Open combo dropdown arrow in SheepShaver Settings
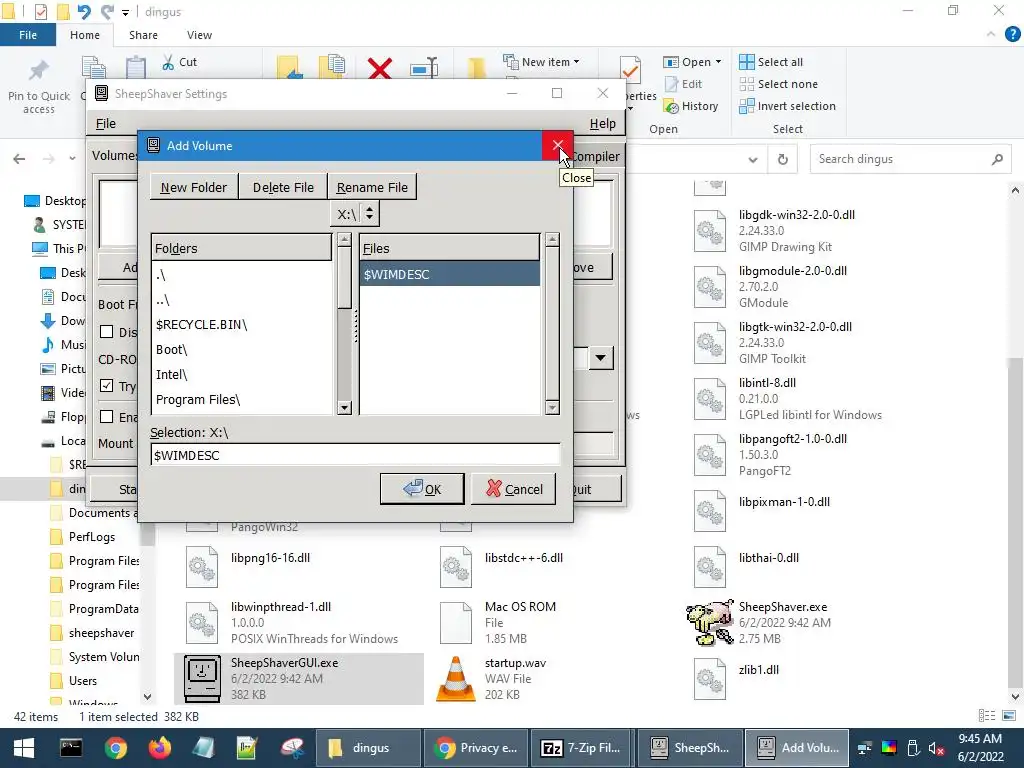This screenshot has height=768, width=1024. tap(600, 358)
